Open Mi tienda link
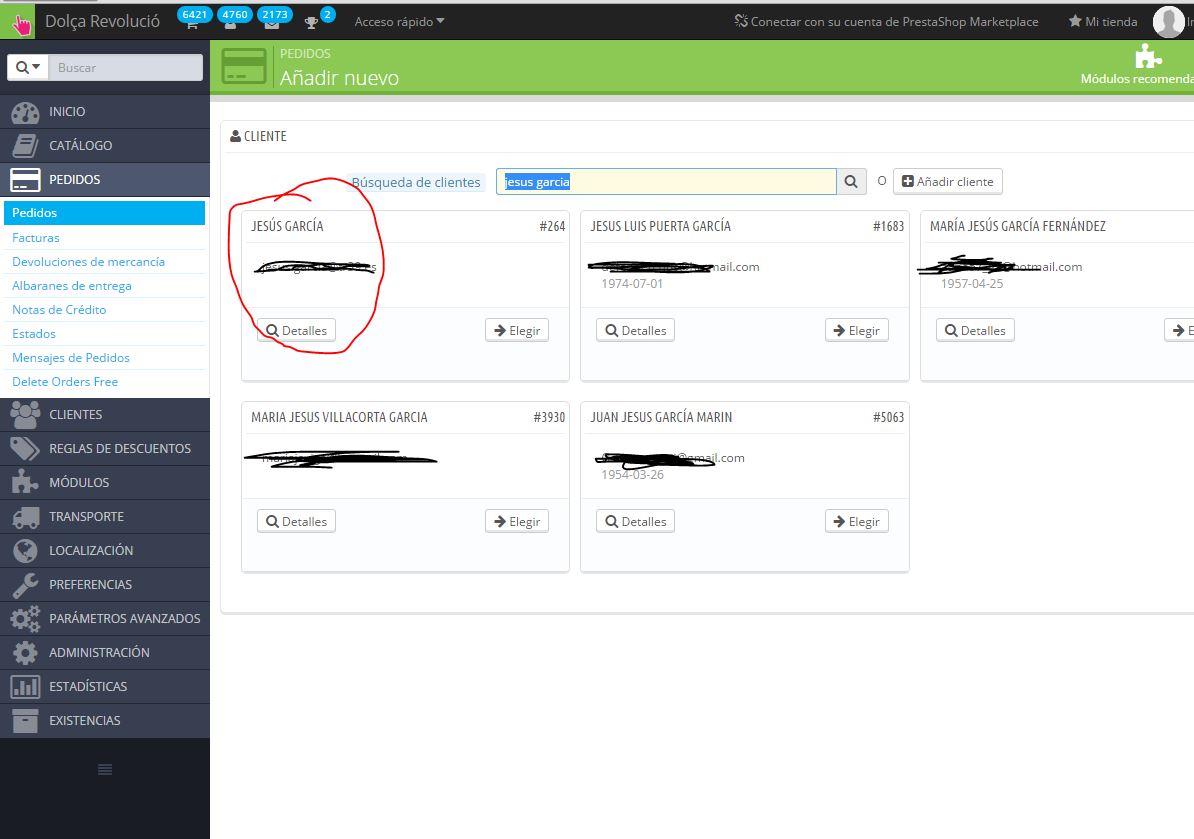Image resolution: width=1194 pixels, height=839 pixels. [1103, 21]
